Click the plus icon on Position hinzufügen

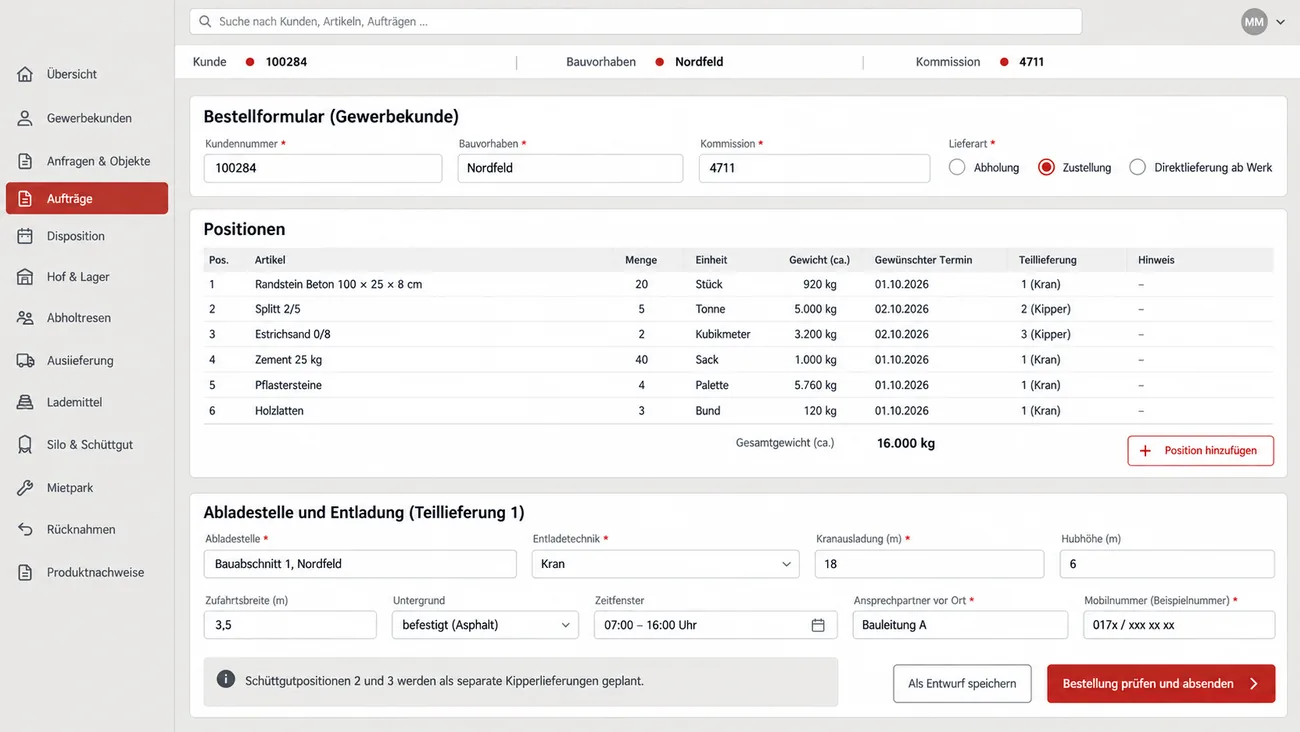(x=1145, y=451)
